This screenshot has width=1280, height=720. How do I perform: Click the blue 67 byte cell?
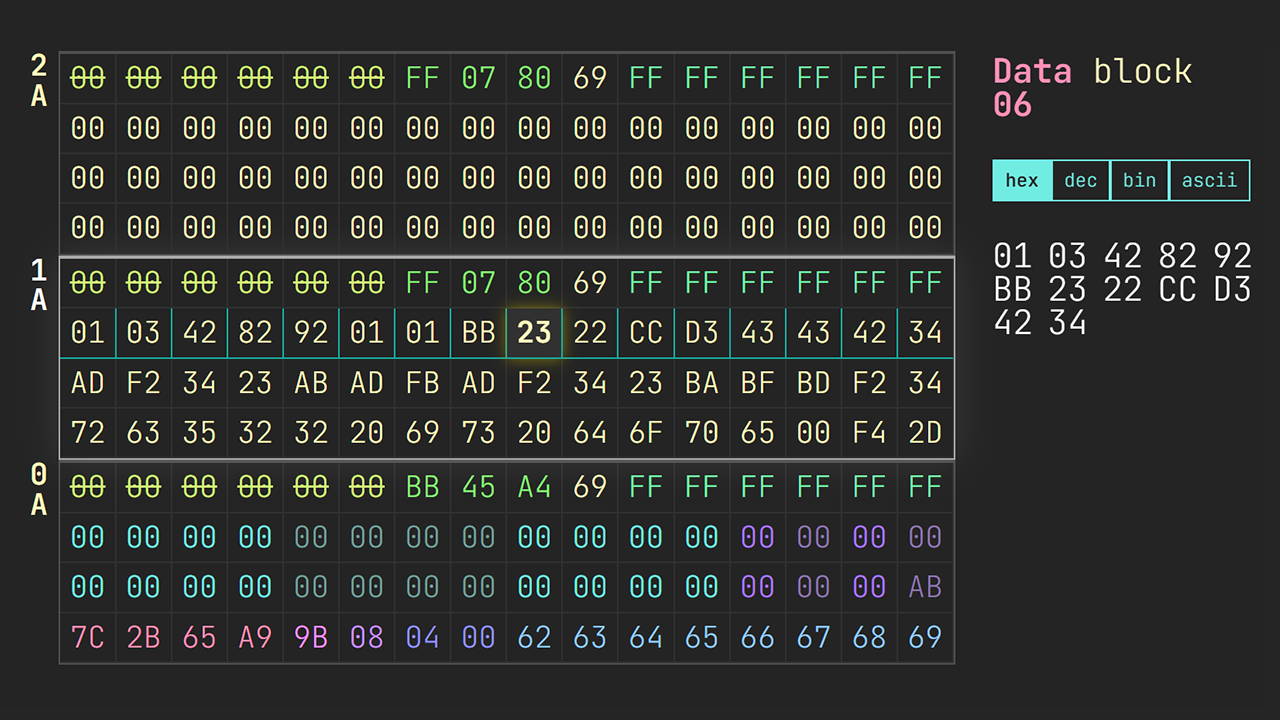coord(814,638)
